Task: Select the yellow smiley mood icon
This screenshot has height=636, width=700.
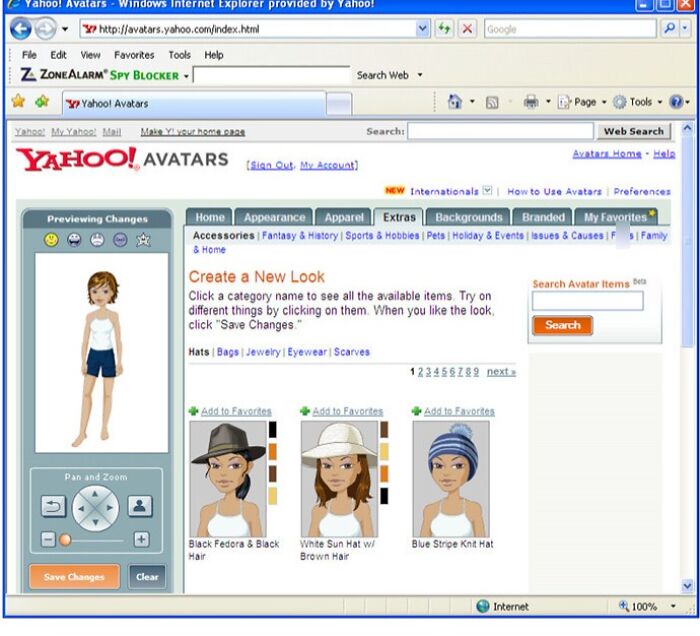Action: point(51,240)
